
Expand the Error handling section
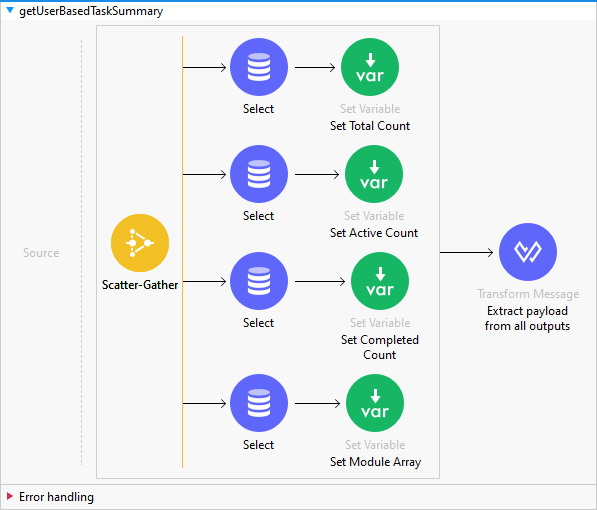(x=10, y=496)
